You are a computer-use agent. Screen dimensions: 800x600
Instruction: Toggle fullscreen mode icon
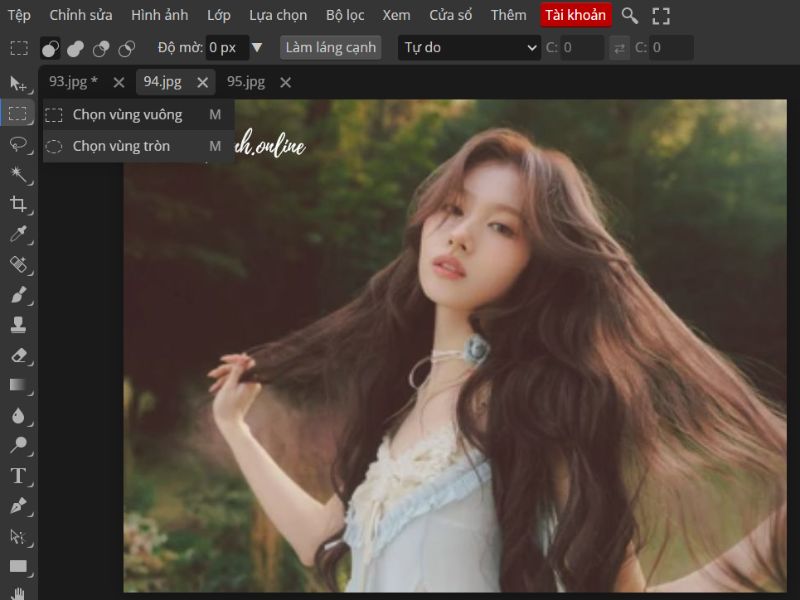(661, 16)
